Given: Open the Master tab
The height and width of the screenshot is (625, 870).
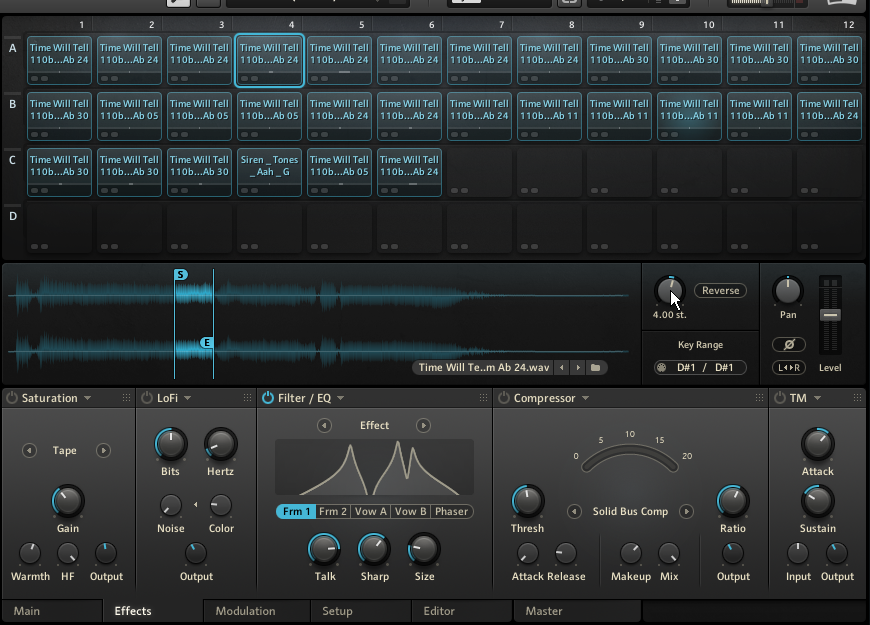Looking at the screenshot, I should 544,611.
